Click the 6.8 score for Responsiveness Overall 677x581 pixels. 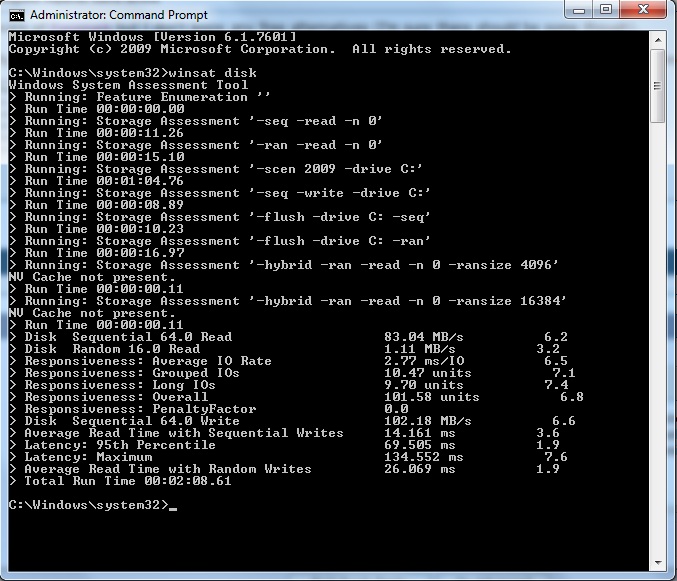pos(572,397)
